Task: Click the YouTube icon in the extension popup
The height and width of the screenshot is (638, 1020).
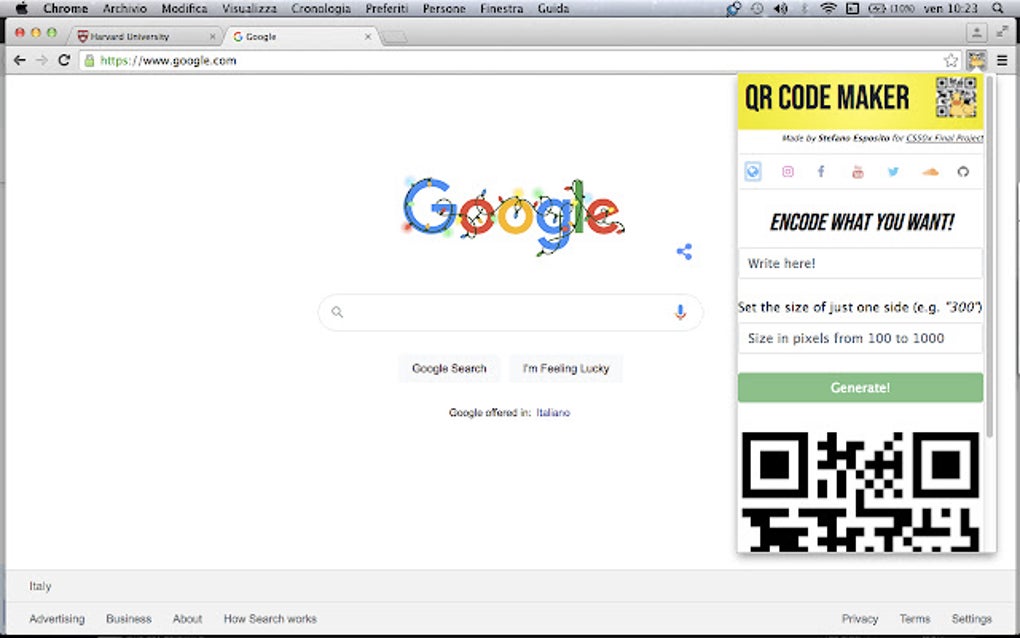Action: 857,171
